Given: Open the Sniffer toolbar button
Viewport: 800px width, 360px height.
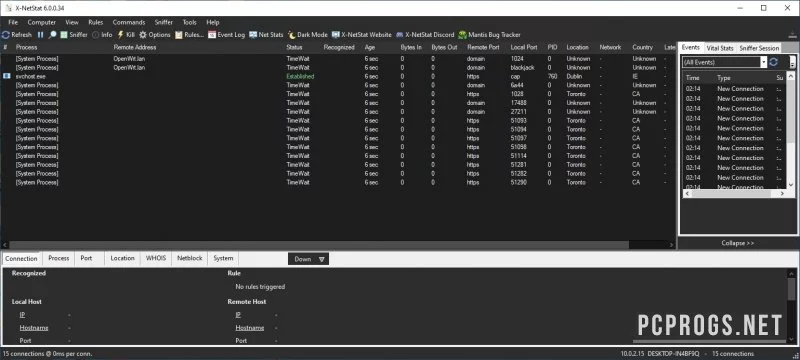Looking at the screenshot, I should tap(74, 35).
